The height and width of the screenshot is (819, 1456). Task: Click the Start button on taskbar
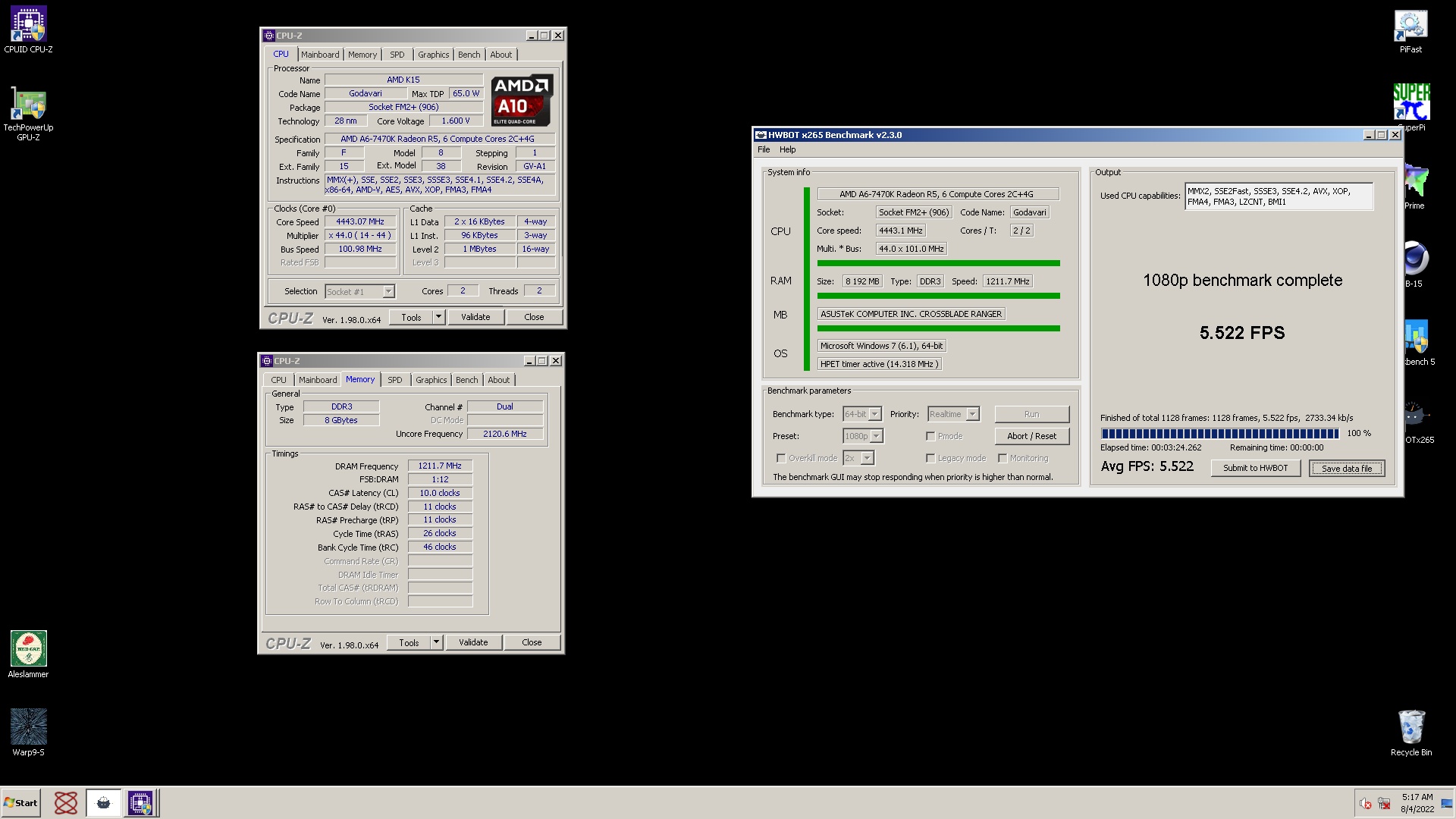tap(20, 802)
